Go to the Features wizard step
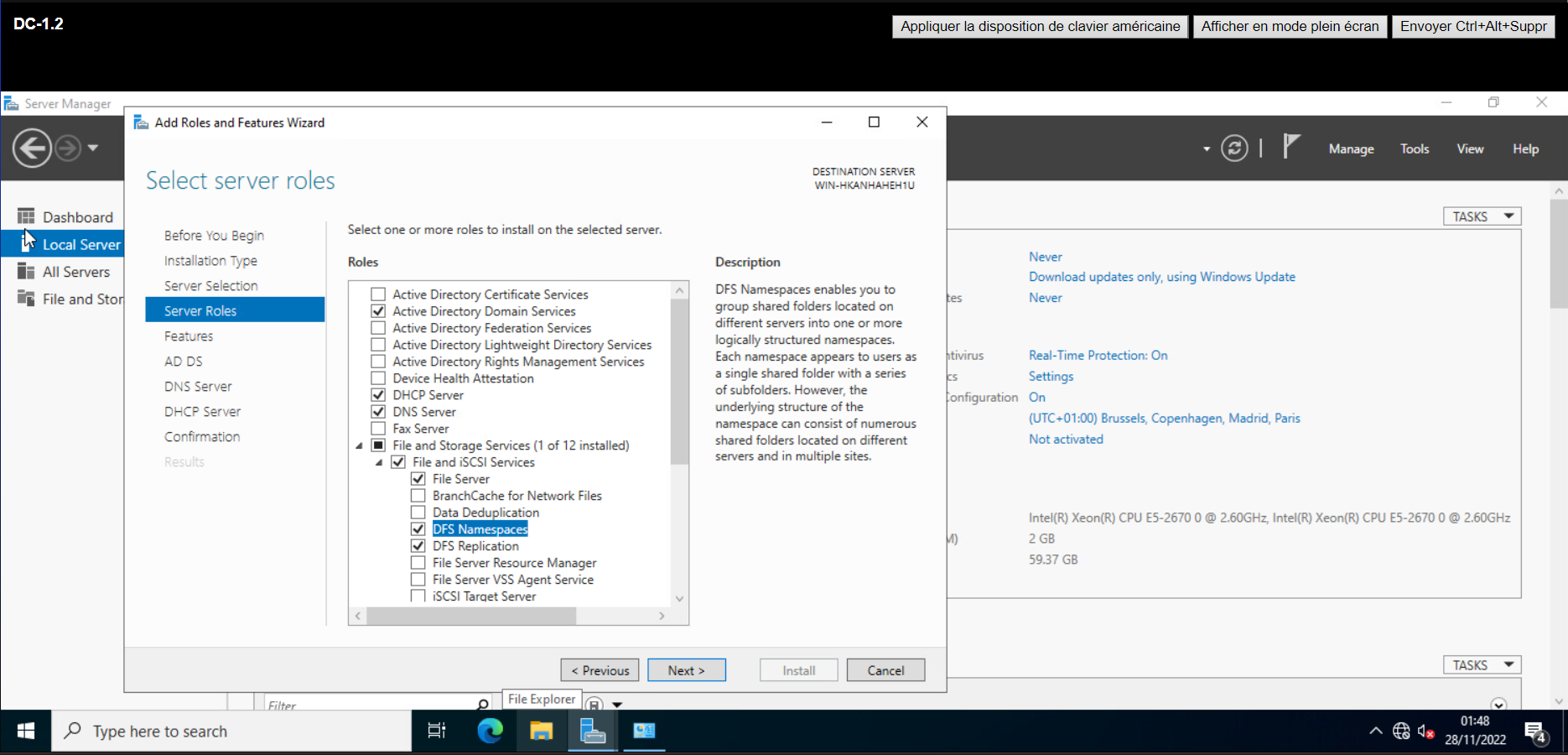Image resolution: width=1568 pixels, height=755 pixels. click(x=189, y=336)
